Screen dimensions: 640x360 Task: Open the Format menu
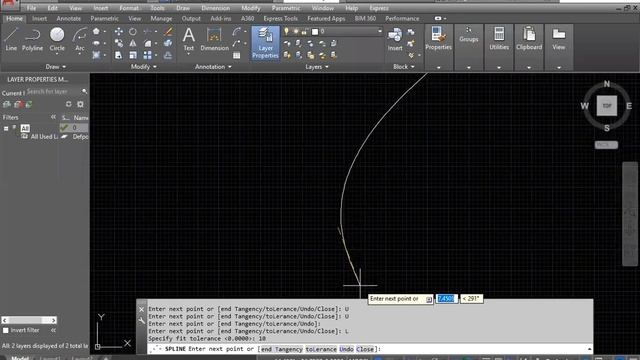pos(129,8)
